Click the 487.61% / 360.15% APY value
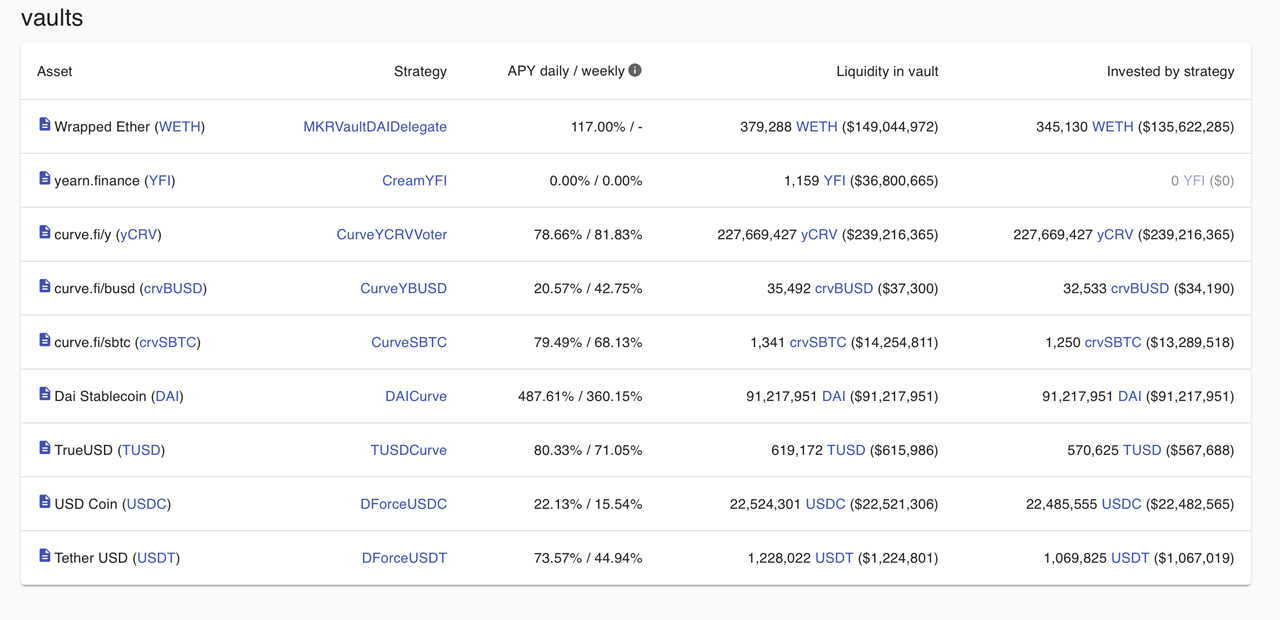 tap(580, 397)
